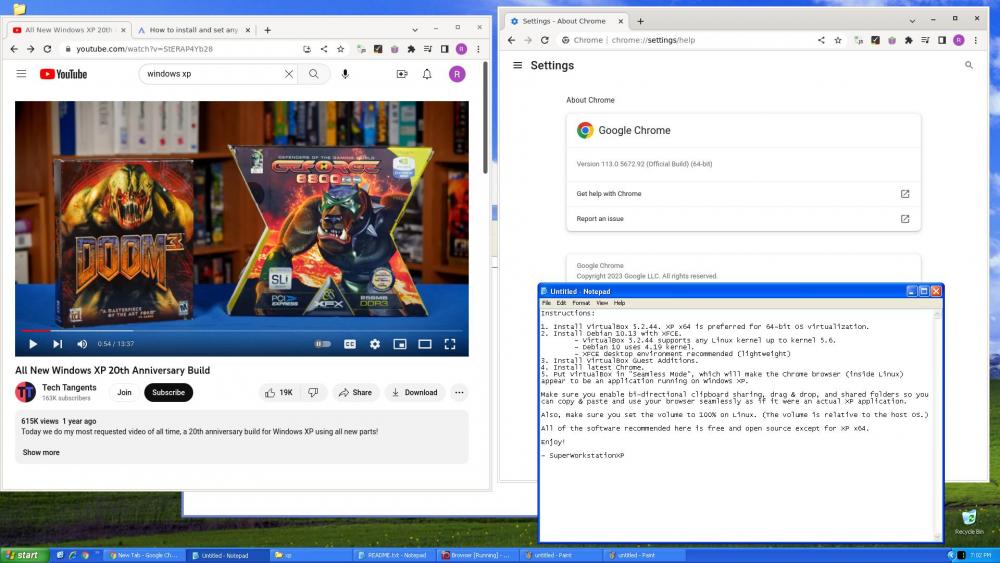Enter fullscreen mode on video
The height and width of the screenshot is (563, 1000).
[450, 344]
